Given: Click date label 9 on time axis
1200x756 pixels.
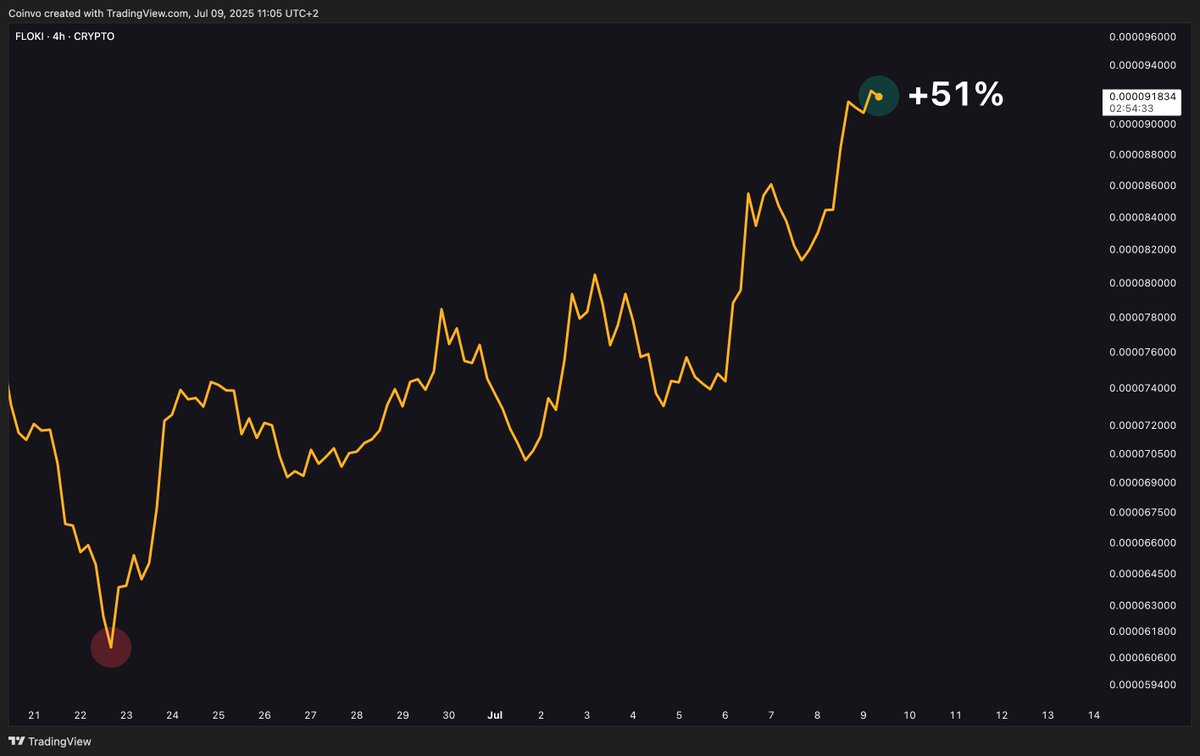Looking at the screenshot, I should [x=863, y=715].
